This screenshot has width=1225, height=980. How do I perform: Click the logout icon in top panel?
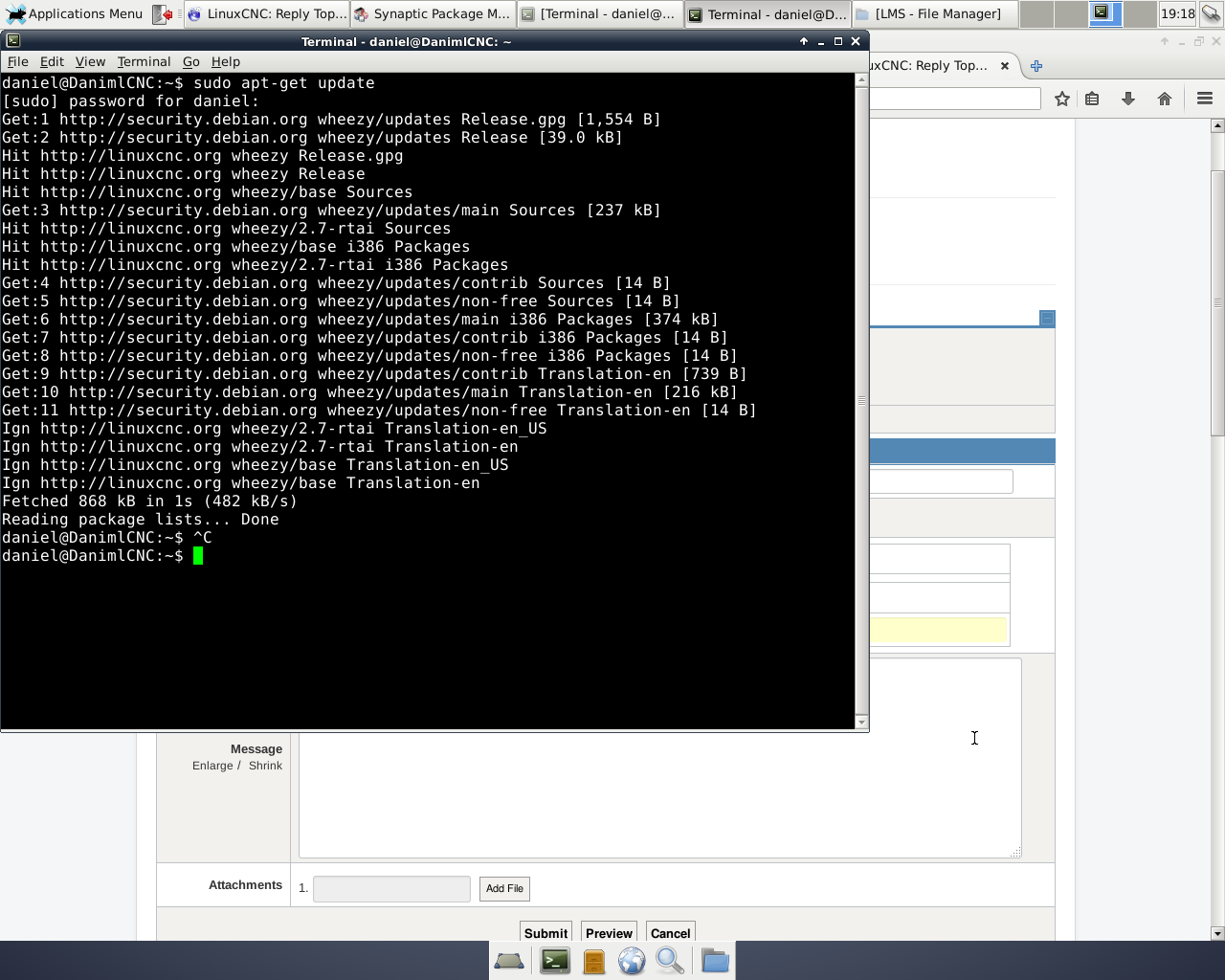[x=164, y=13]
